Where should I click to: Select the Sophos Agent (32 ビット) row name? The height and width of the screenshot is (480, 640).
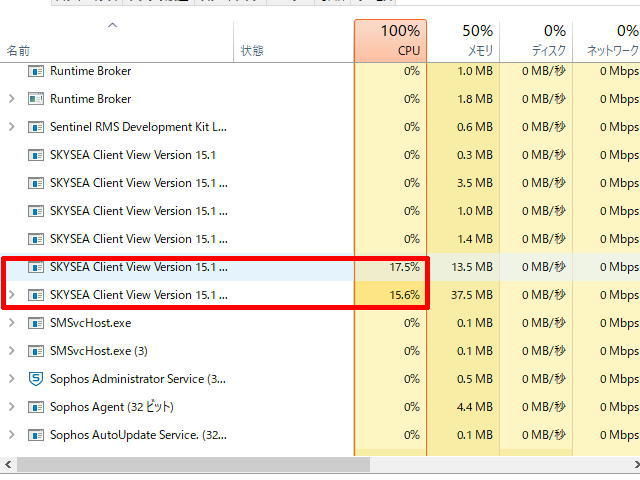tap(112, 407)
